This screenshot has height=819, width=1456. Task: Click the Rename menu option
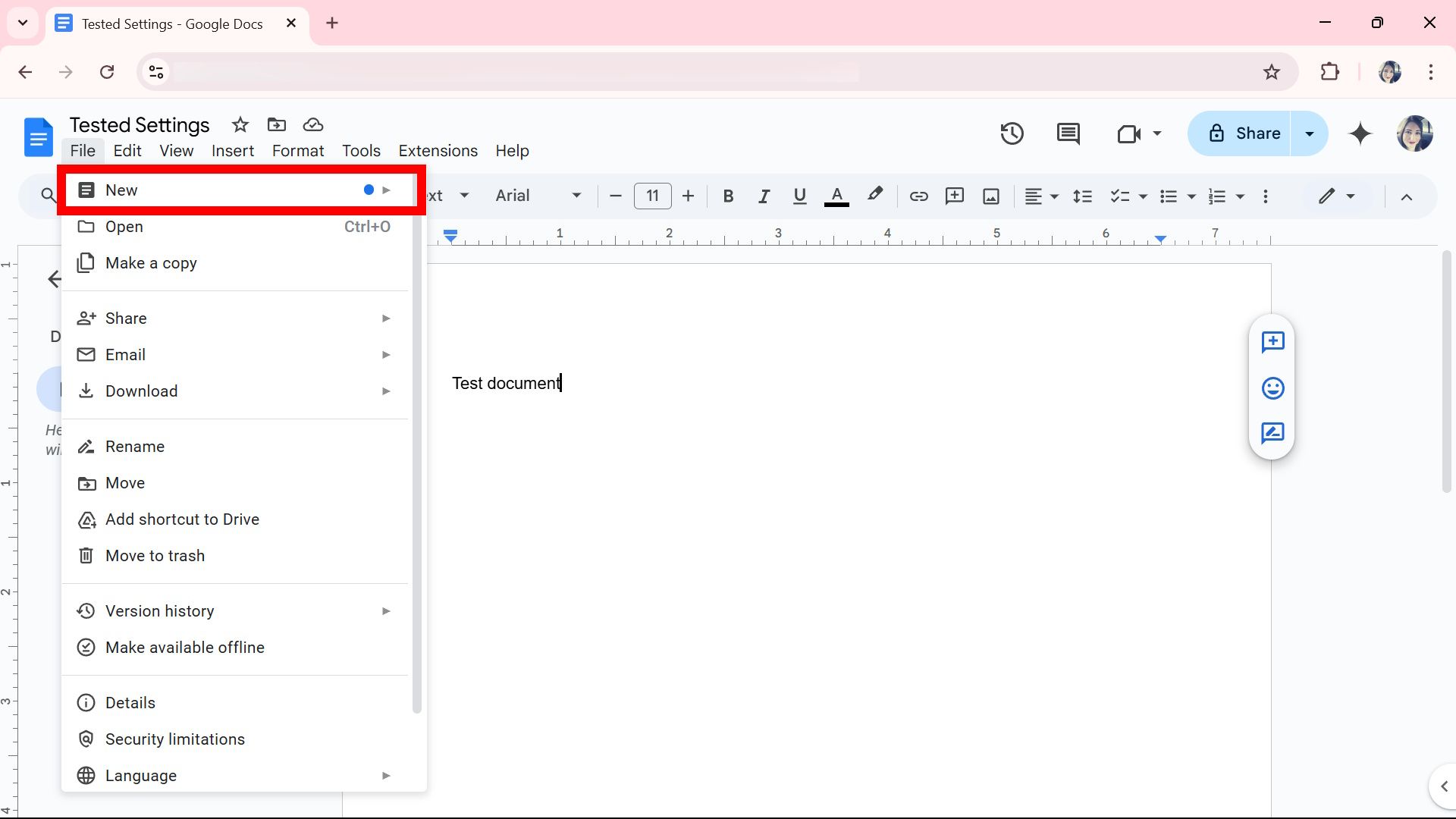click(135, 447)
